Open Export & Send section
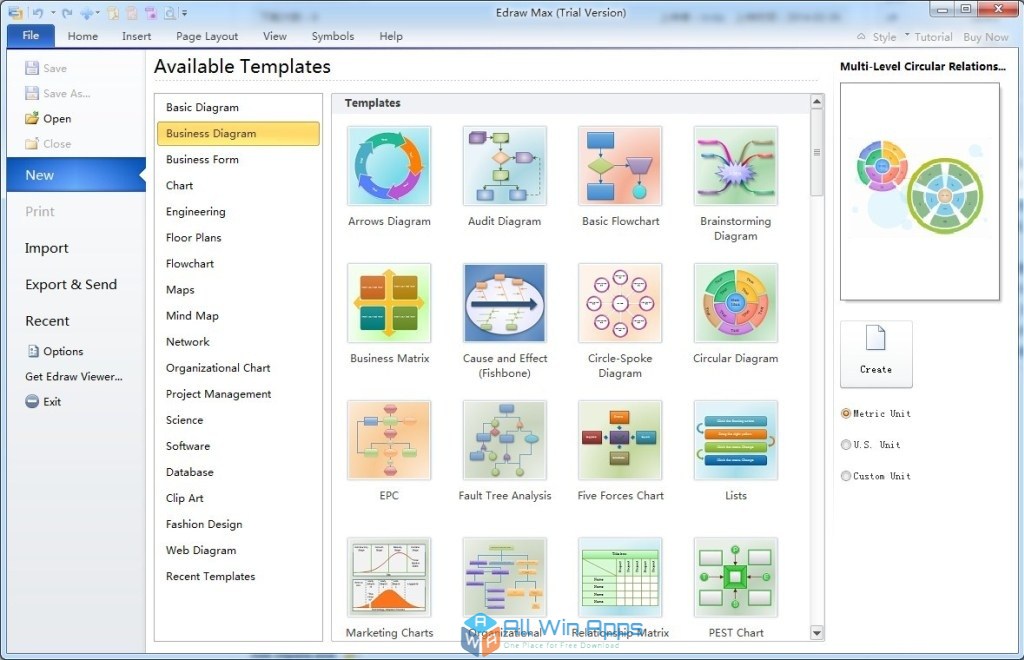This screenshot has width=1024, height=660. 71,285
